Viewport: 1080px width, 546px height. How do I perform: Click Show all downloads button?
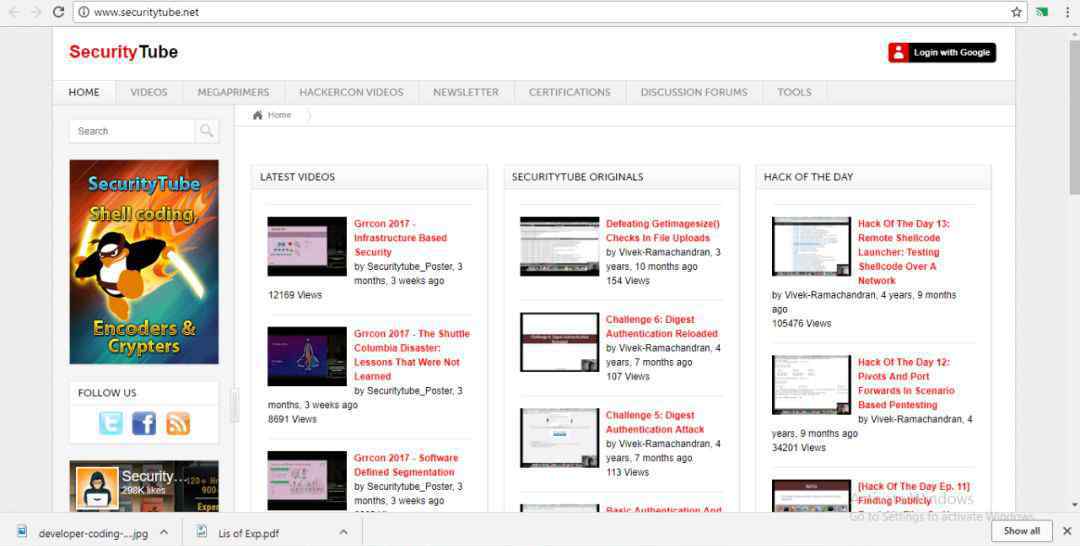coord(1021,531)
